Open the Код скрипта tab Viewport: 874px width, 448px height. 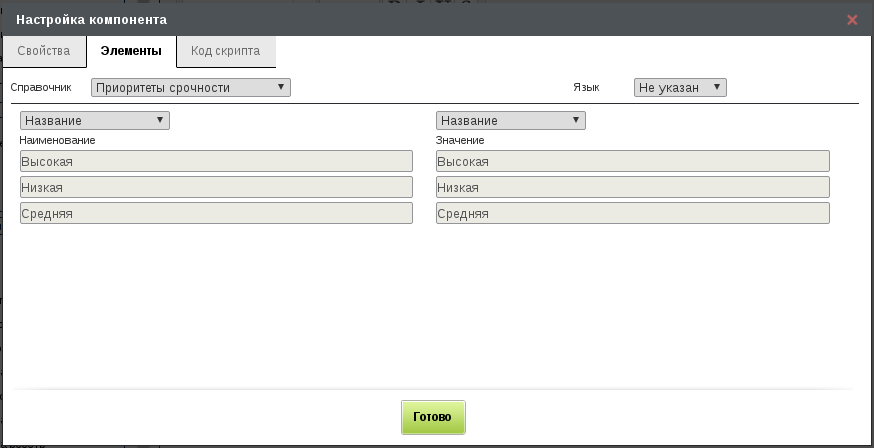(226, 51)
